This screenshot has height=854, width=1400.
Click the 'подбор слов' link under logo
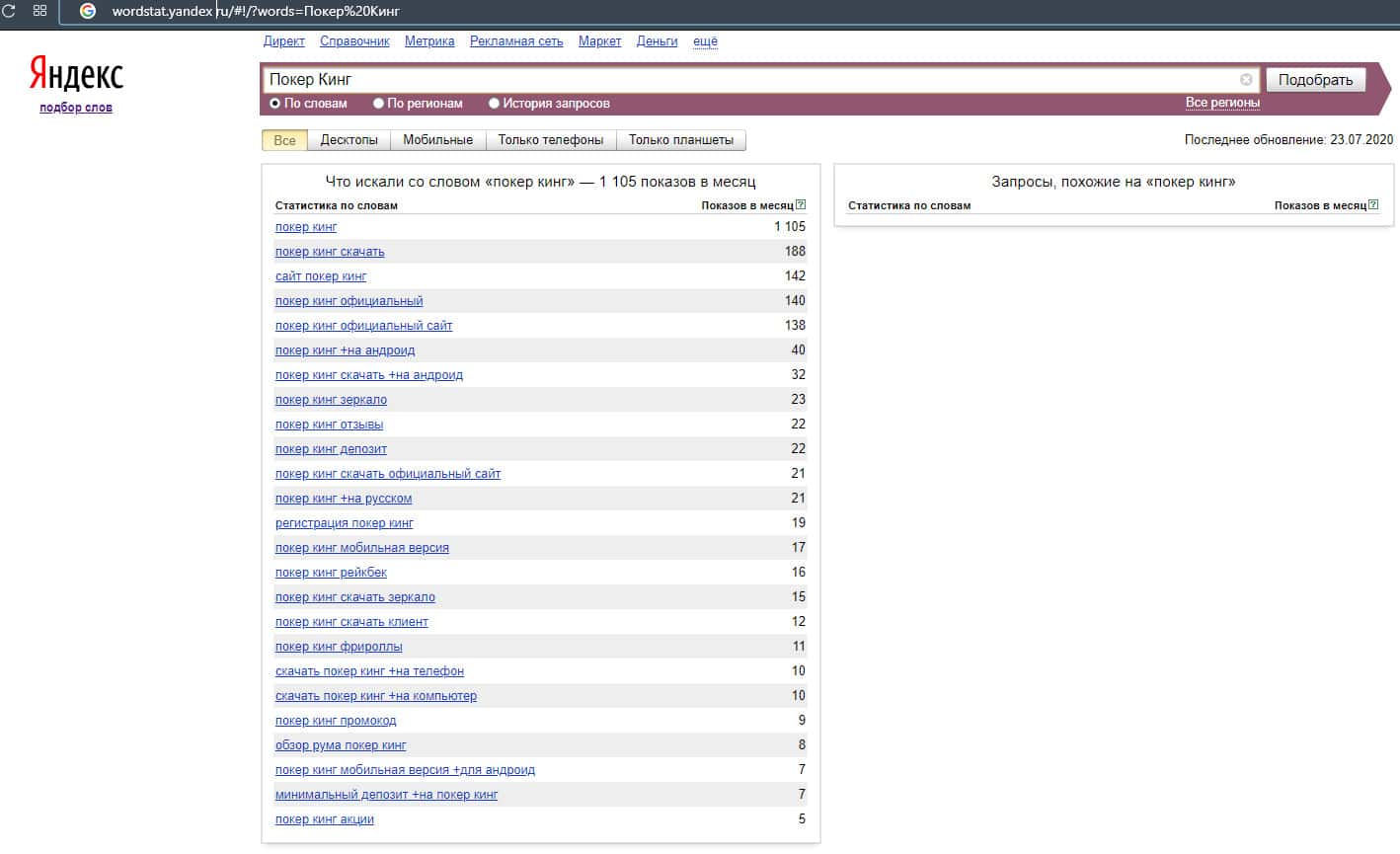pyautogui.click(x=76, y=108)
